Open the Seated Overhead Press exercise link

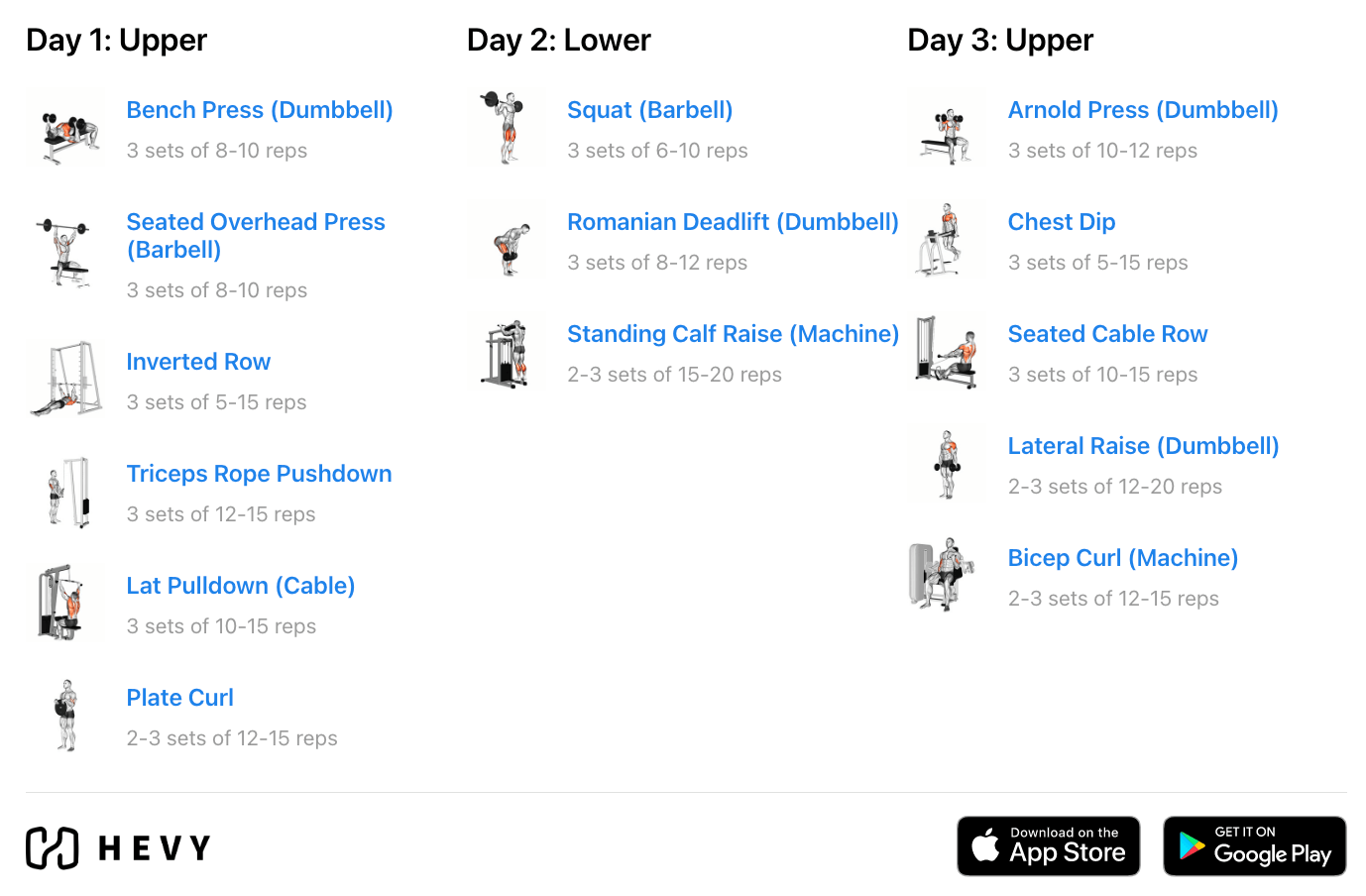coord(255,235)
